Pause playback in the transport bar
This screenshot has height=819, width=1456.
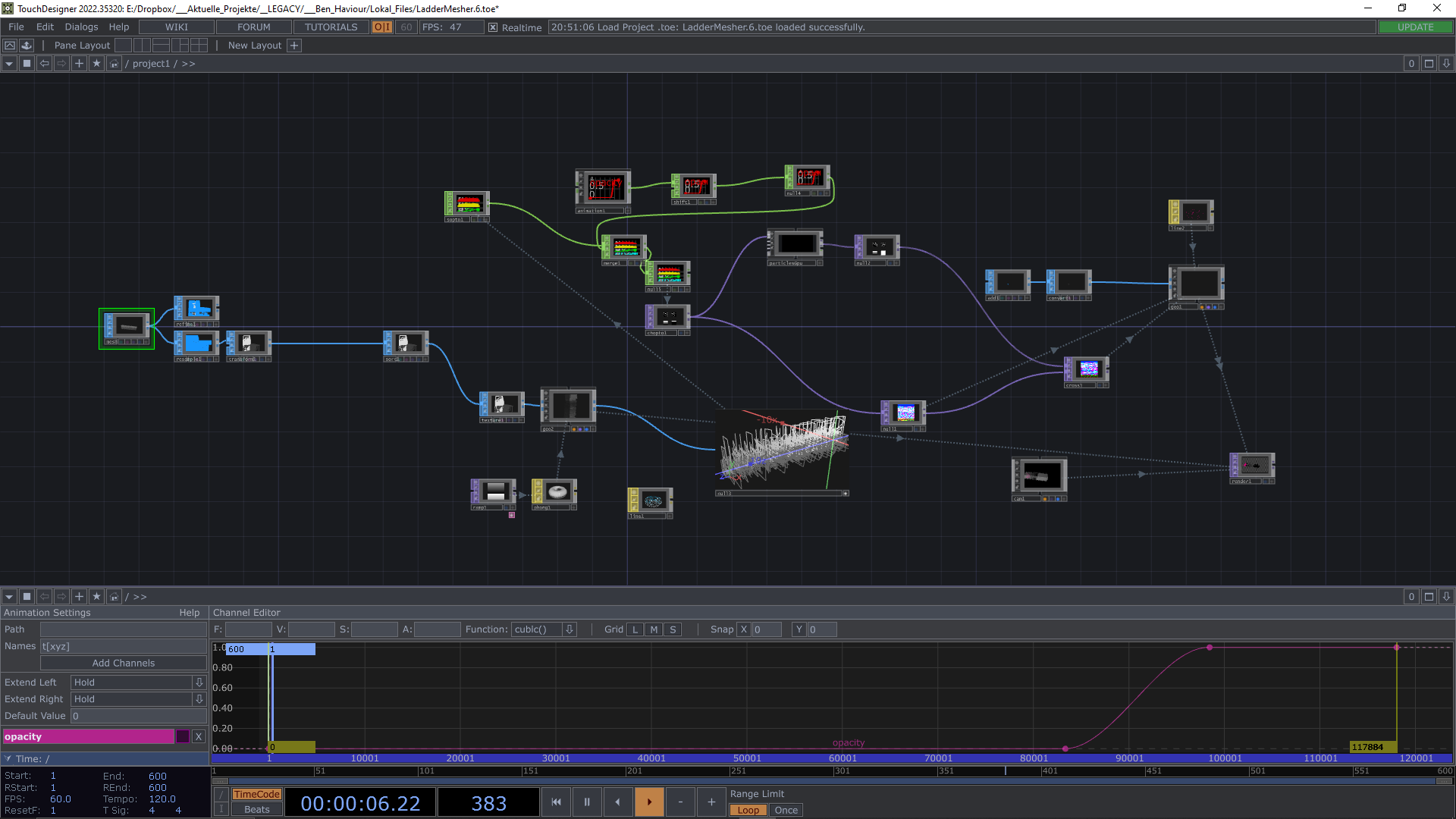click(587, 802)
